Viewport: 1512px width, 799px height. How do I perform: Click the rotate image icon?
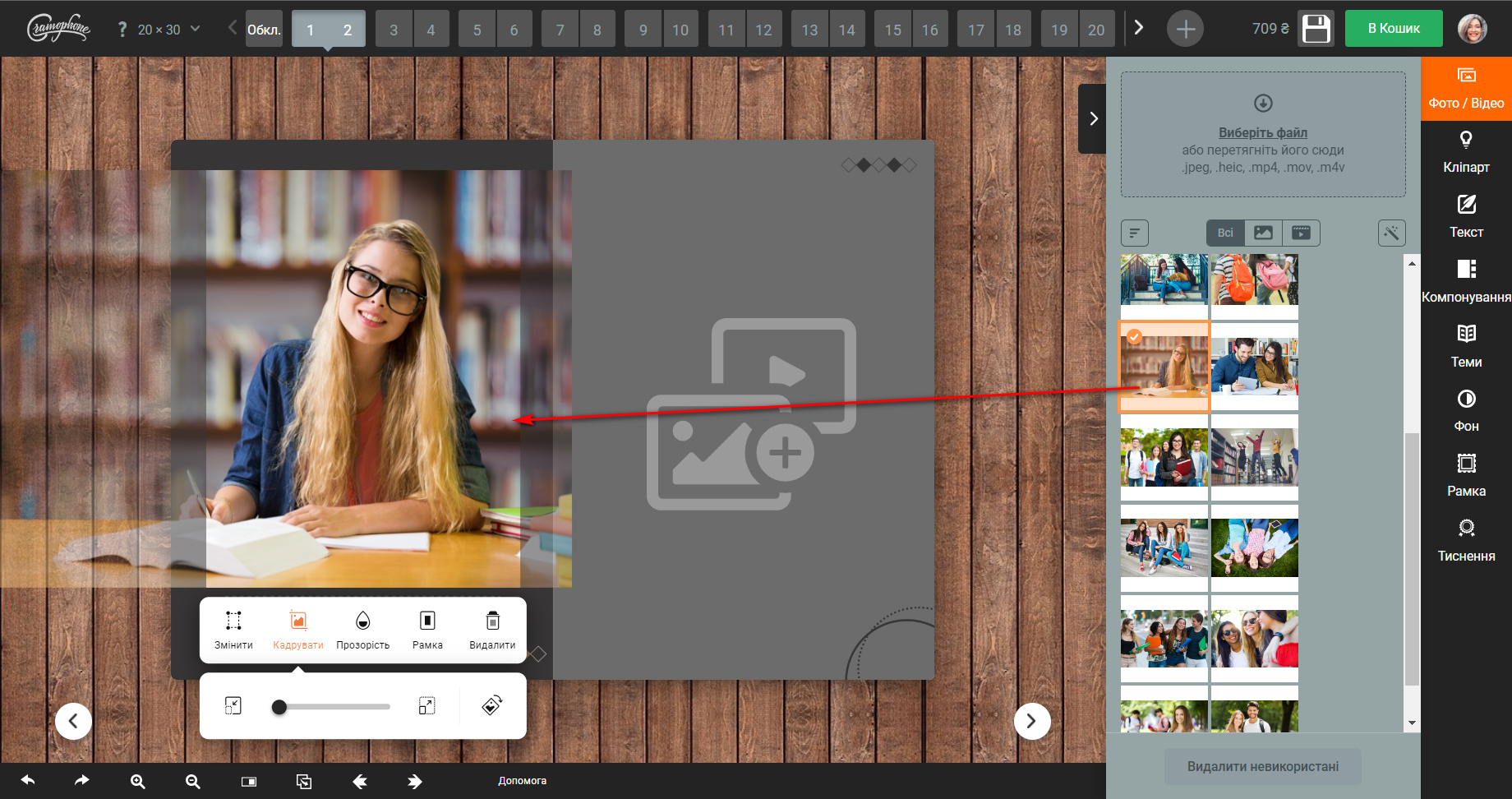[492, 705]
